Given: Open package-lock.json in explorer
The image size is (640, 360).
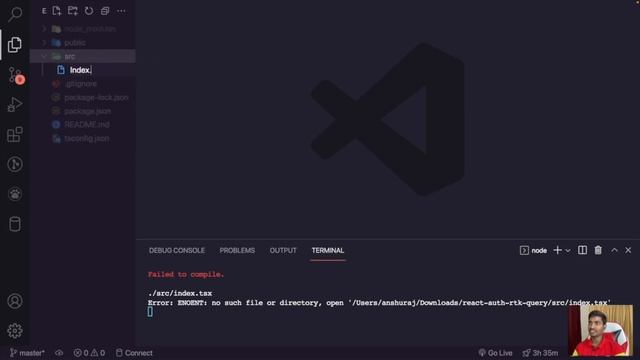Looking at the screenshot, I should [x=82, y=98].
